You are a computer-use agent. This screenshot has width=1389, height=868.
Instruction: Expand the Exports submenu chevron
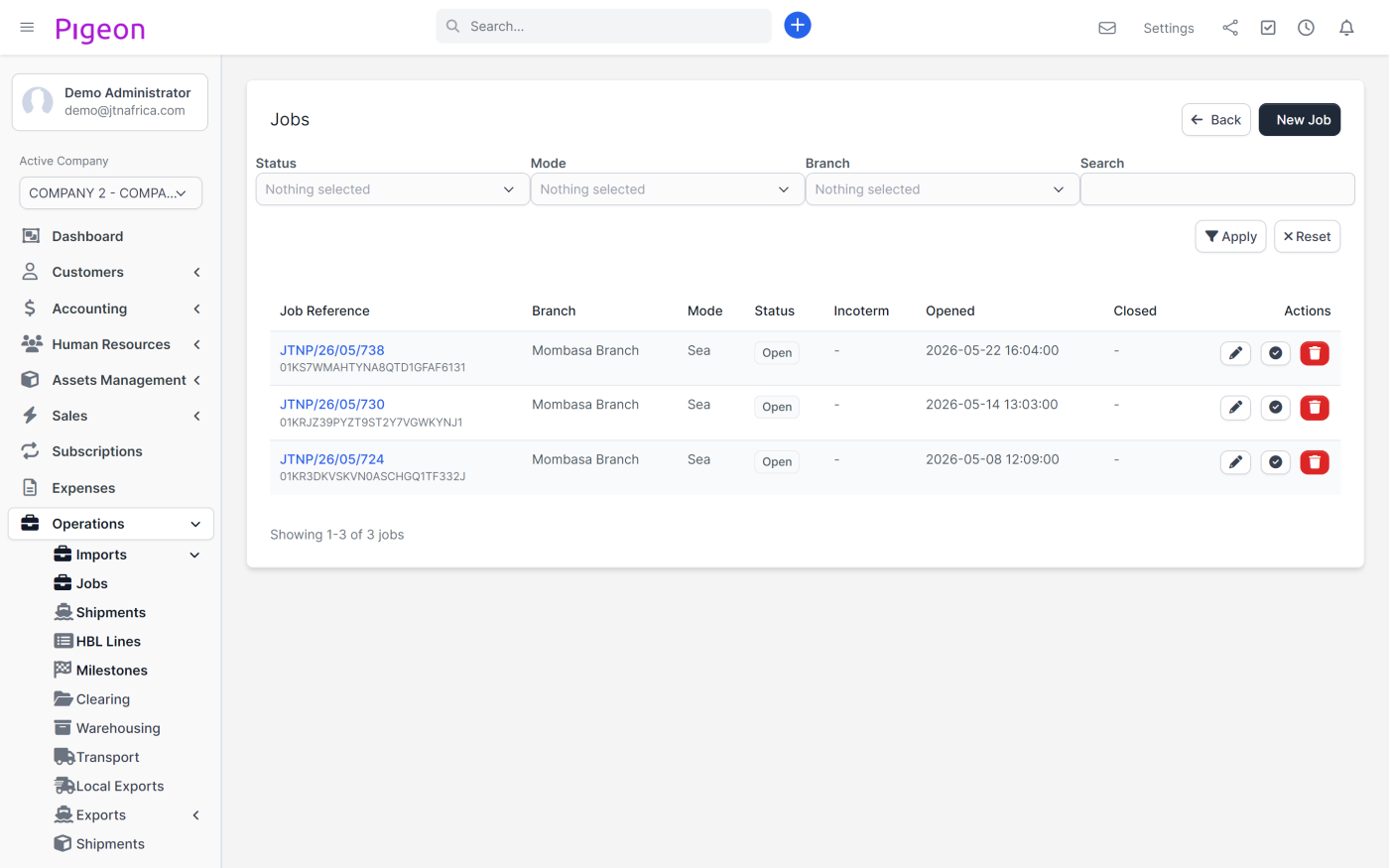pyautogui.click(x=195, y=815)
